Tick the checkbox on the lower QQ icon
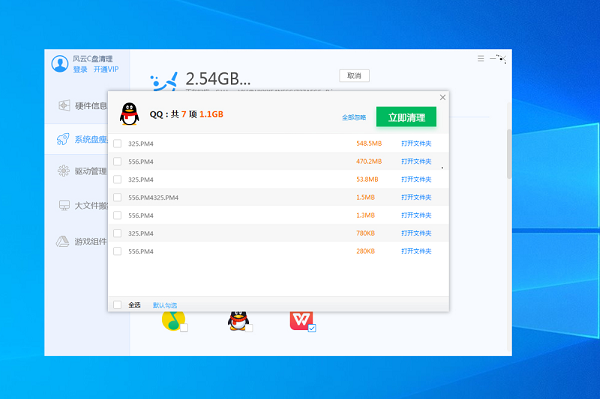 pyautogui.click(x=249, y=328)
